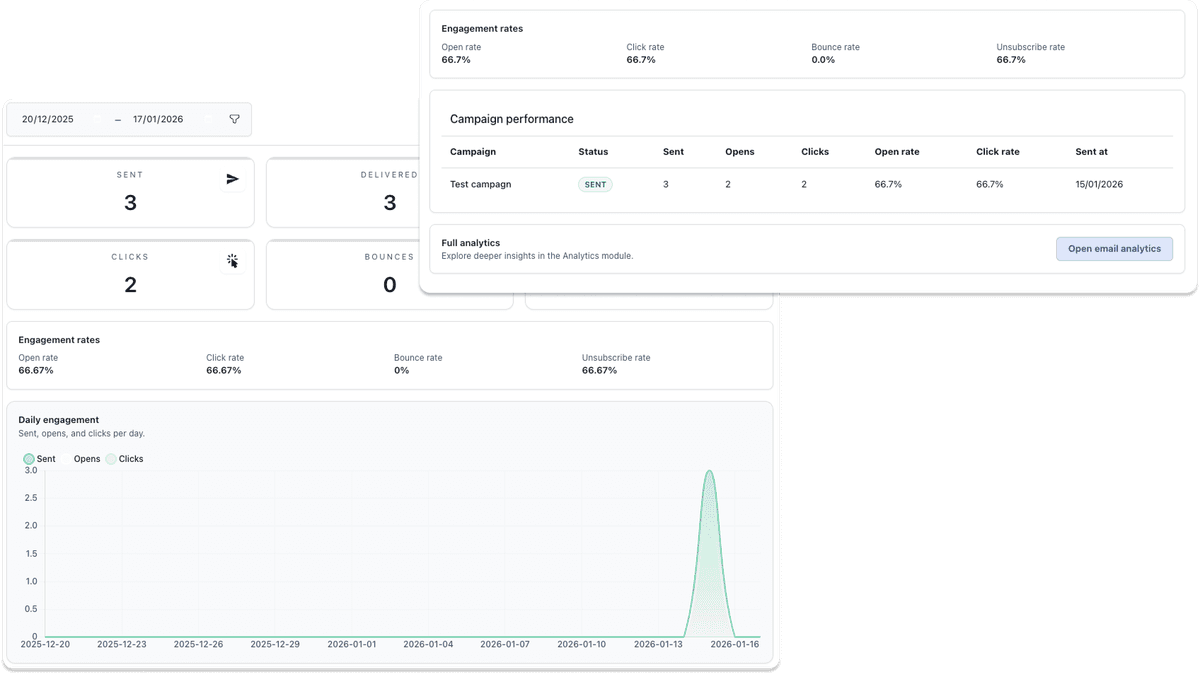The width and height of the screenshot is (1200, 674).
Task: Click the Open email analytics button
Action: click(1114, 248)
